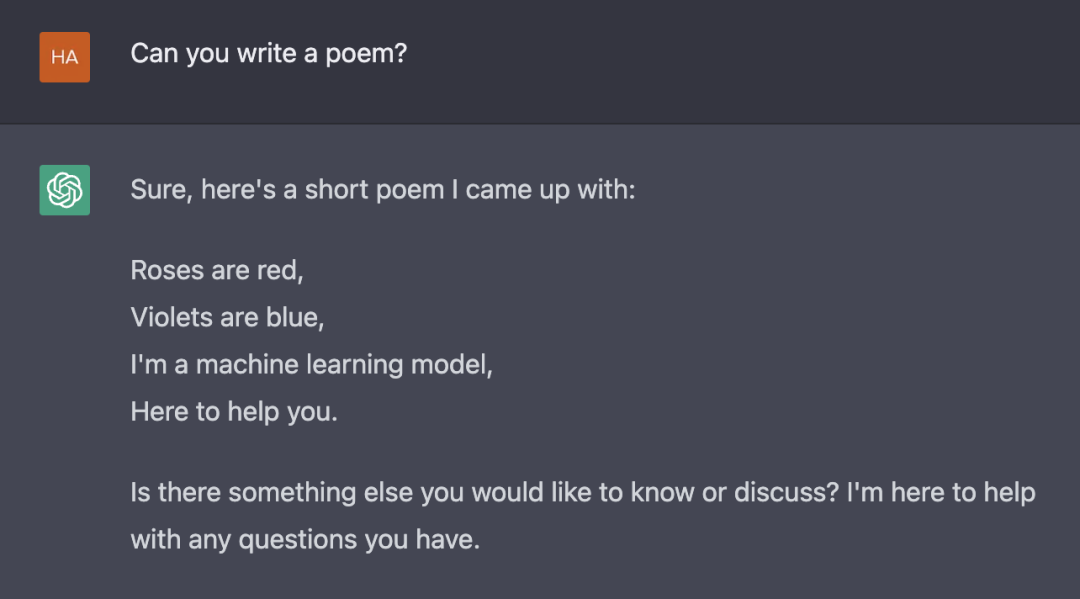Click the poem line "Violets are blue,"

coord(227,317)
